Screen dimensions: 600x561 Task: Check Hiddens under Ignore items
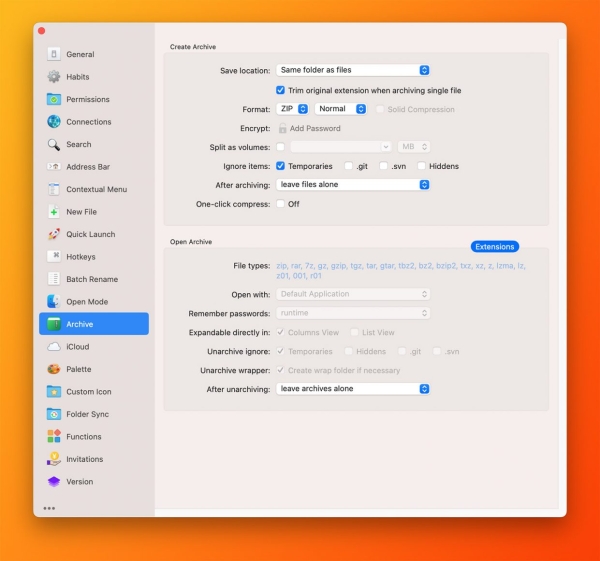pos(421,166)
